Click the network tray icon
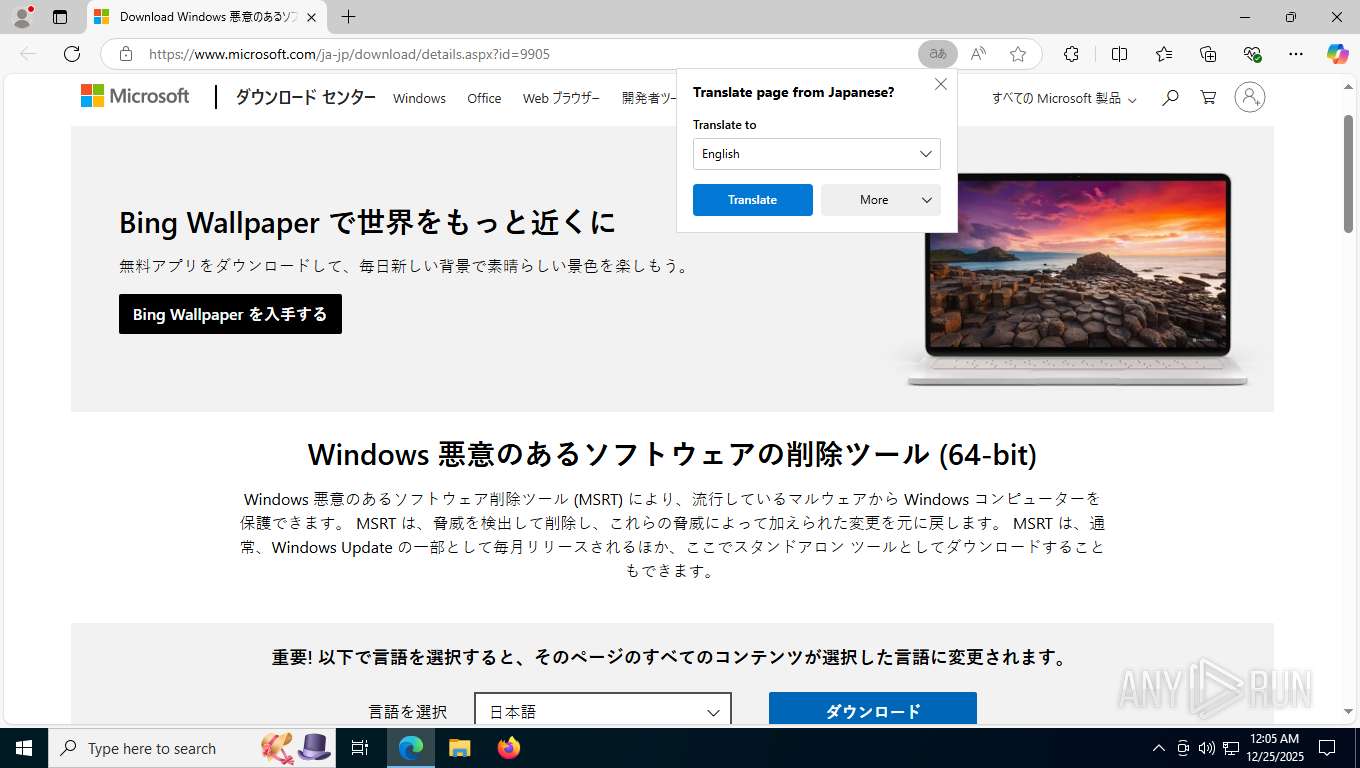 1230,748
